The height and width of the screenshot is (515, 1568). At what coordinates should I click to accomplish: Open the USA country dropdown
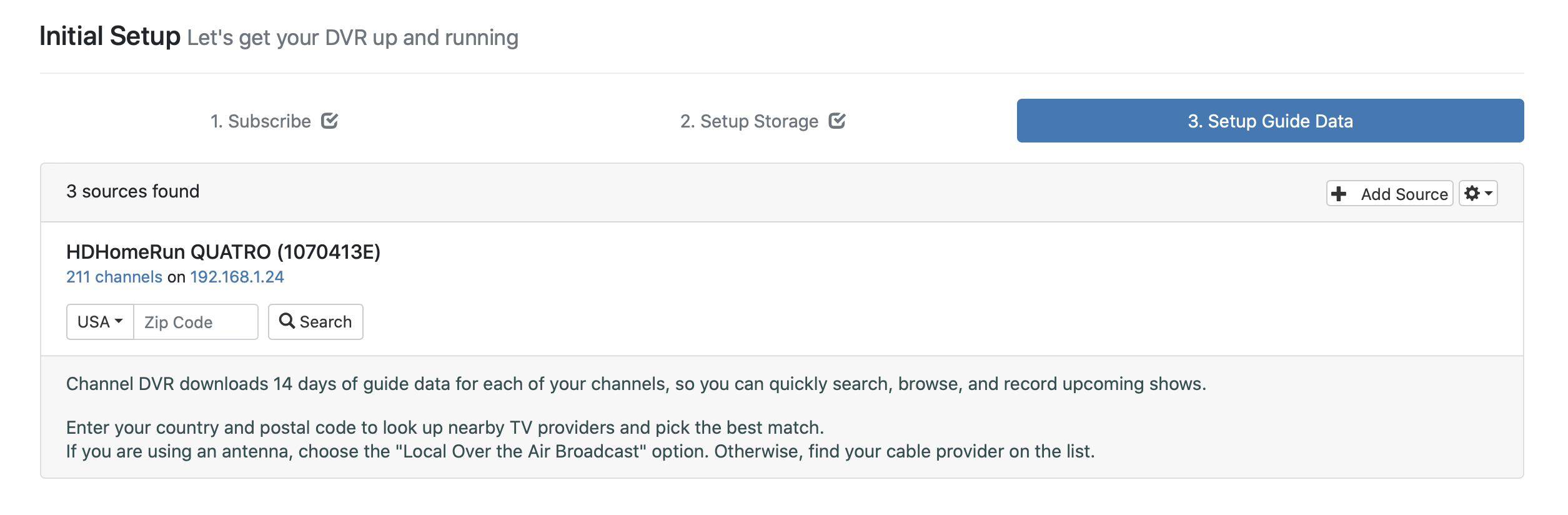(100, 322)
